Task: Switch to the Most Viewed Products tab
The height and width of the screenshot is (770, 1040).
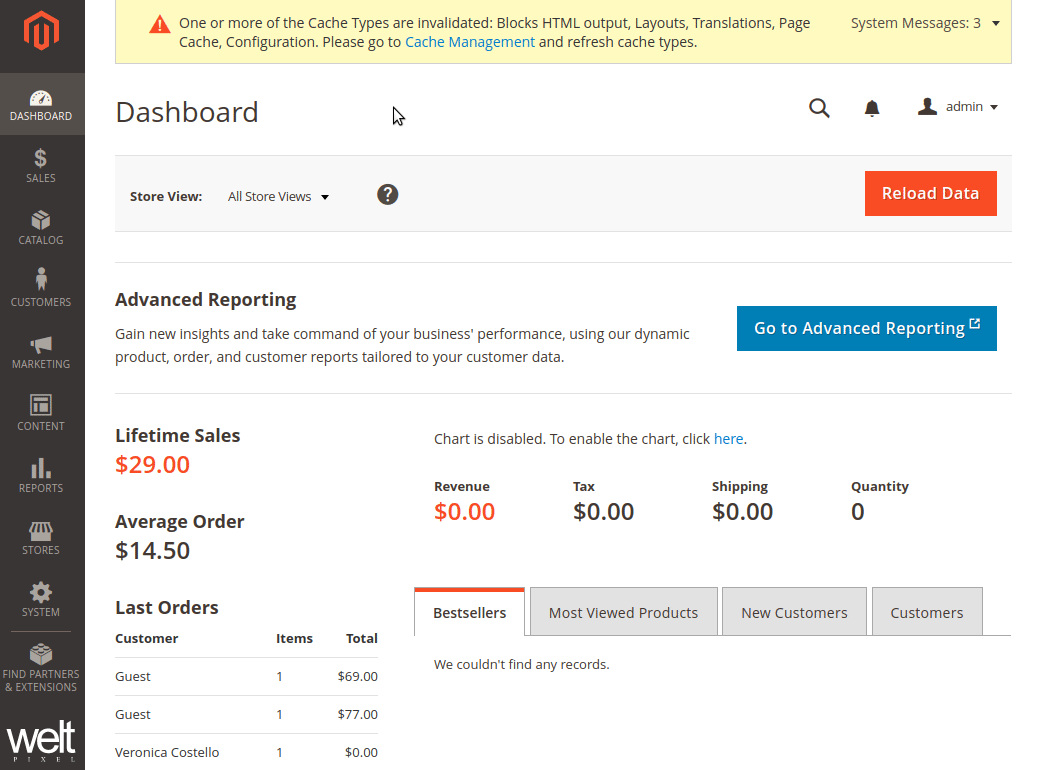Action: click(x=623, y=611)
